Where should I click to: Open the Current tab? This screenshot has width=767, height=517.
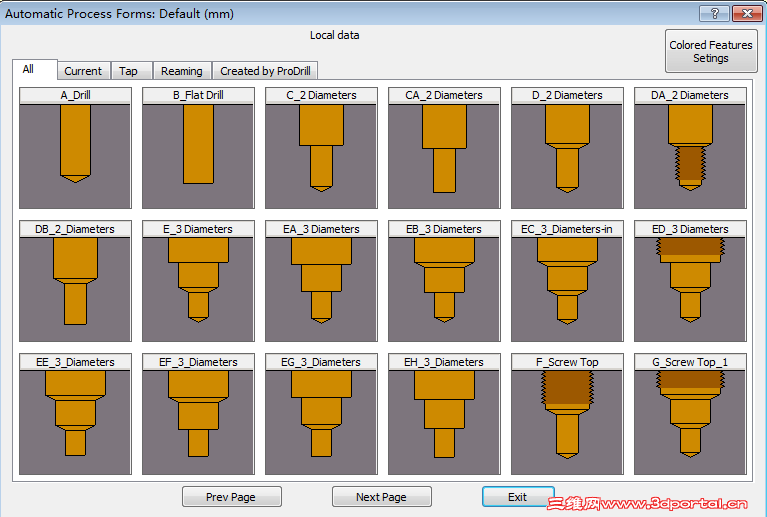pos(84,71)
